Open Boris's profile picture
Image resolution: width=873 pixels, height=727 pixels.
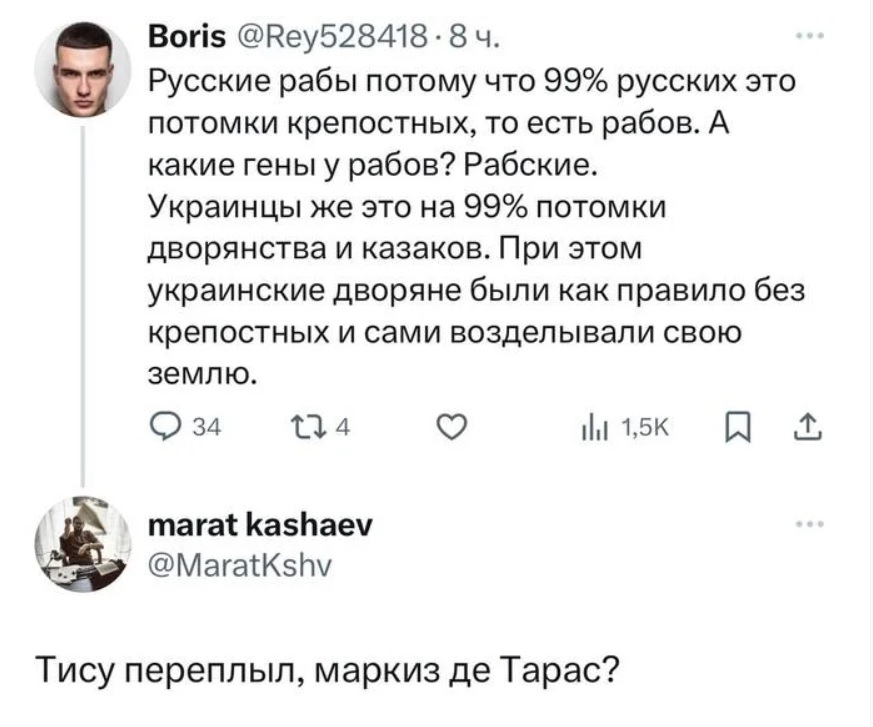pyautogui.click(x=82, y=69)
